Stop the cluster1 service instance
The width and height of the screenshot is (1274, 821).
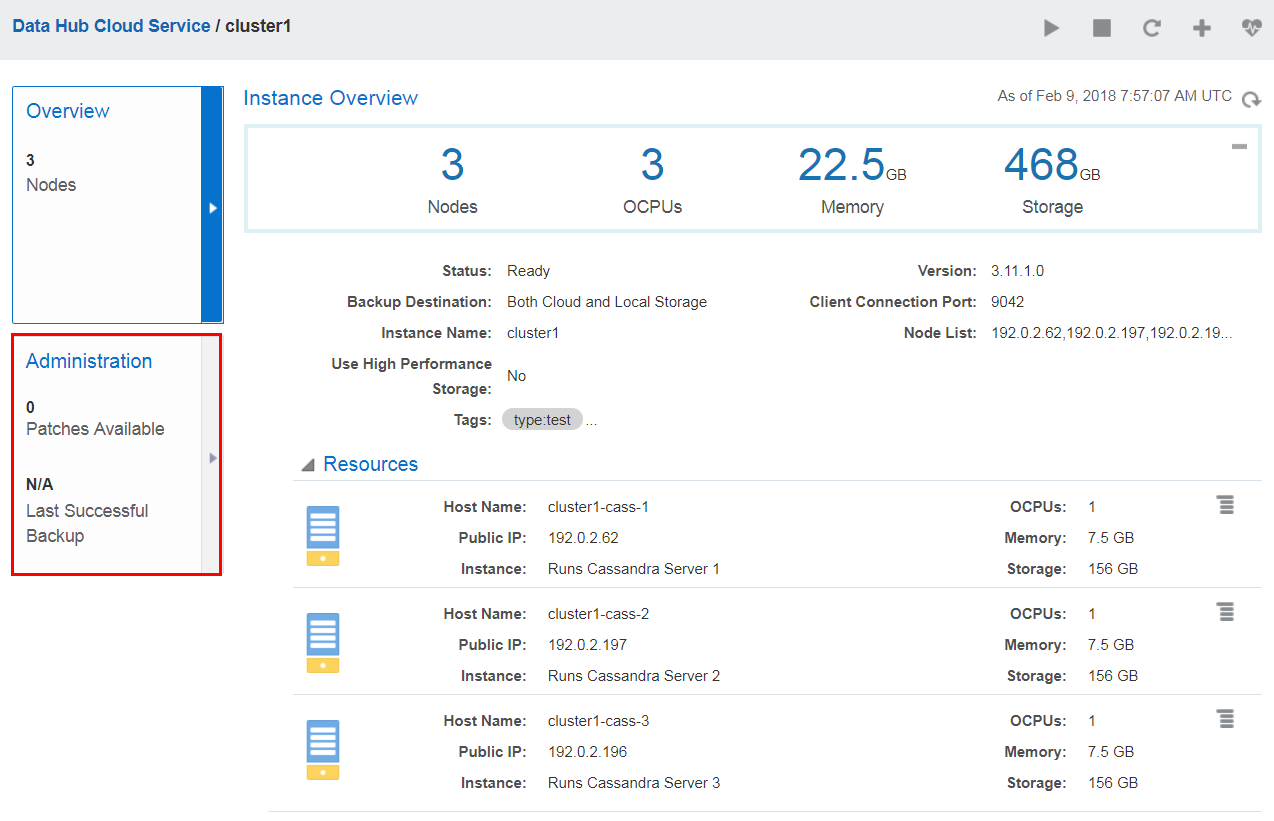[1101, 28]
